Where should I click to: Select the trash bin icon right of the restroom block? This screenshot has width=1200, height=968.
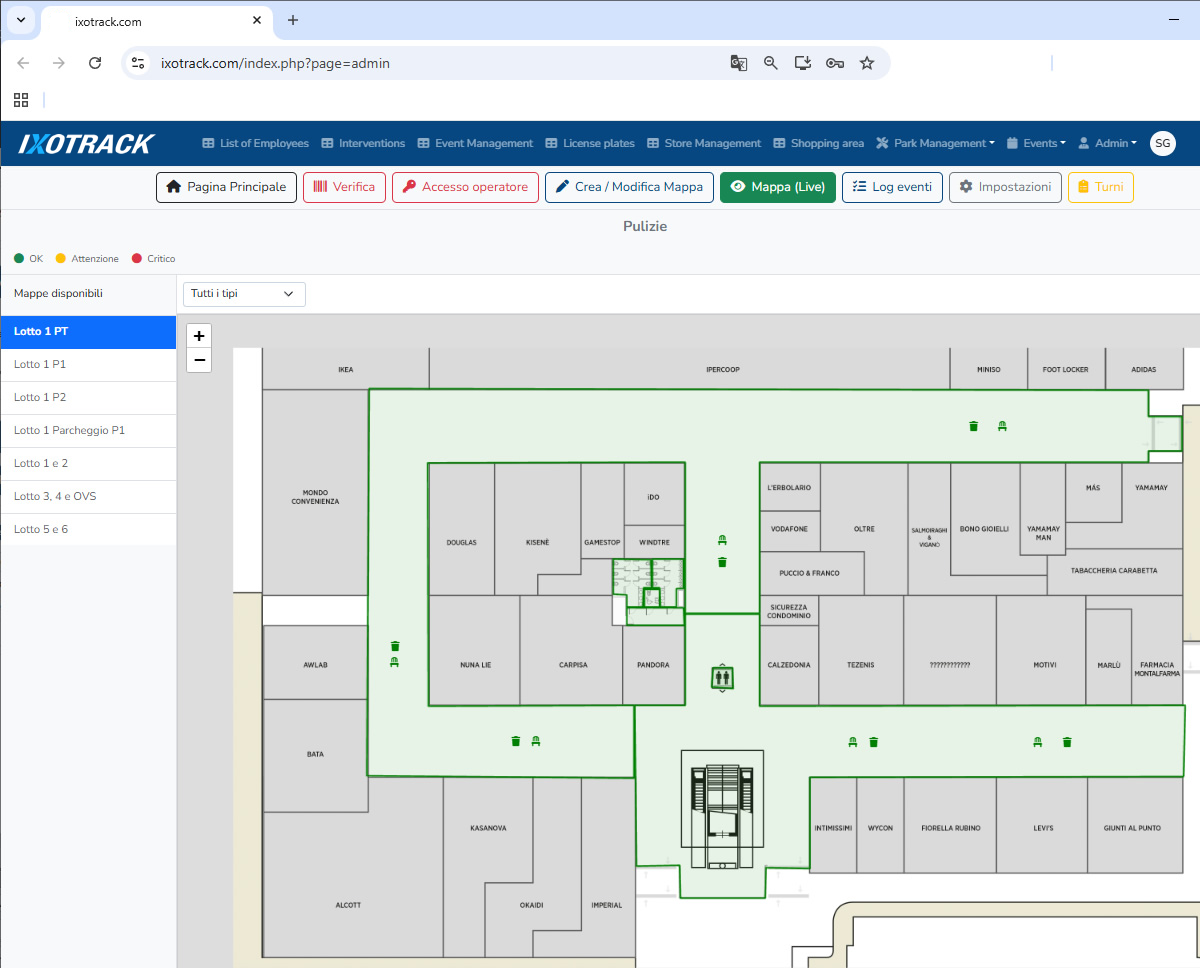[x=722, y=562]
